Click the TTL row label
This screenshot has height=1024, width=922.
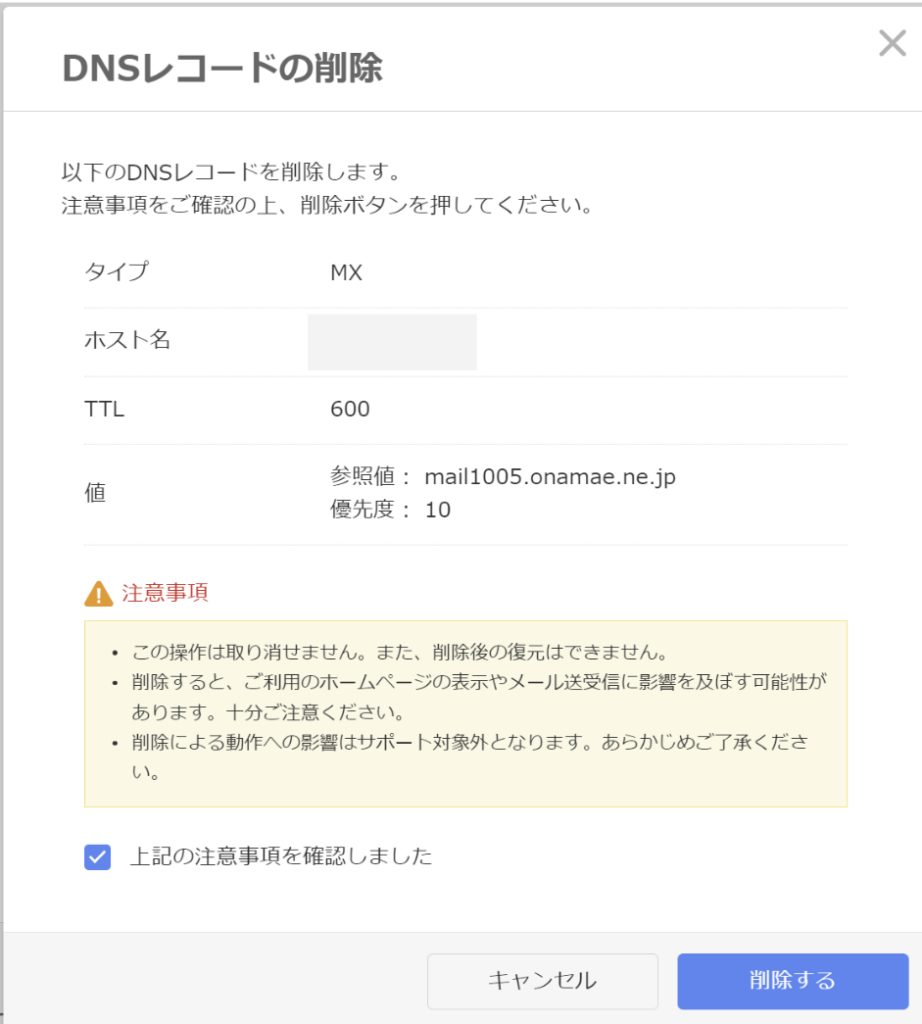(104, 409)
